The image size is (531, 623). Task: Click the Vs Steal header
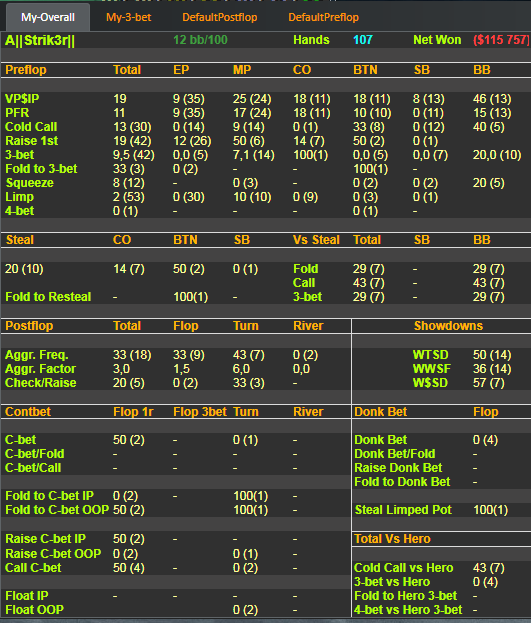(x=316, y=240)
